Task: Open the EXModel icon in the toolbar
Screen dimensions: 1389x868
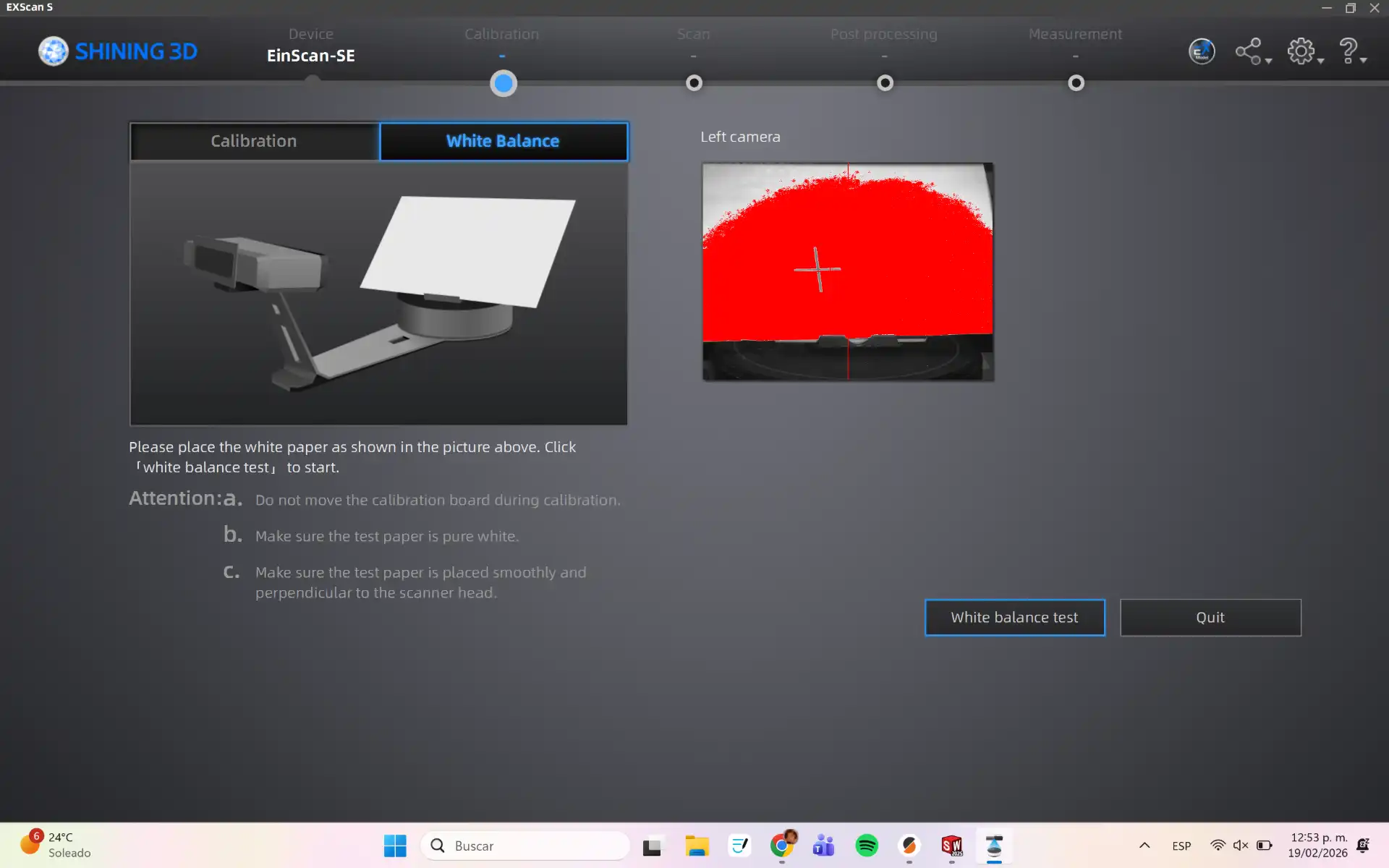Action: (x=1202, y=51)
